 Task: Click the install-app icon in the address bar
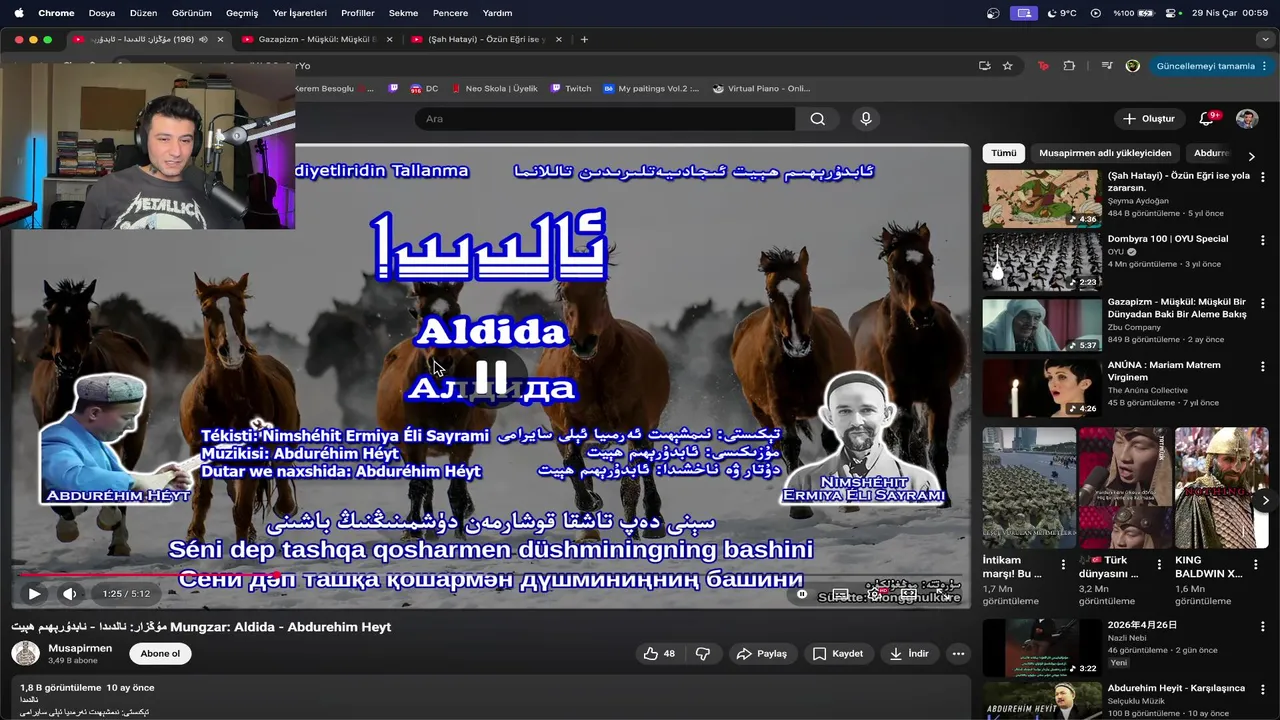tap(985, 66)
